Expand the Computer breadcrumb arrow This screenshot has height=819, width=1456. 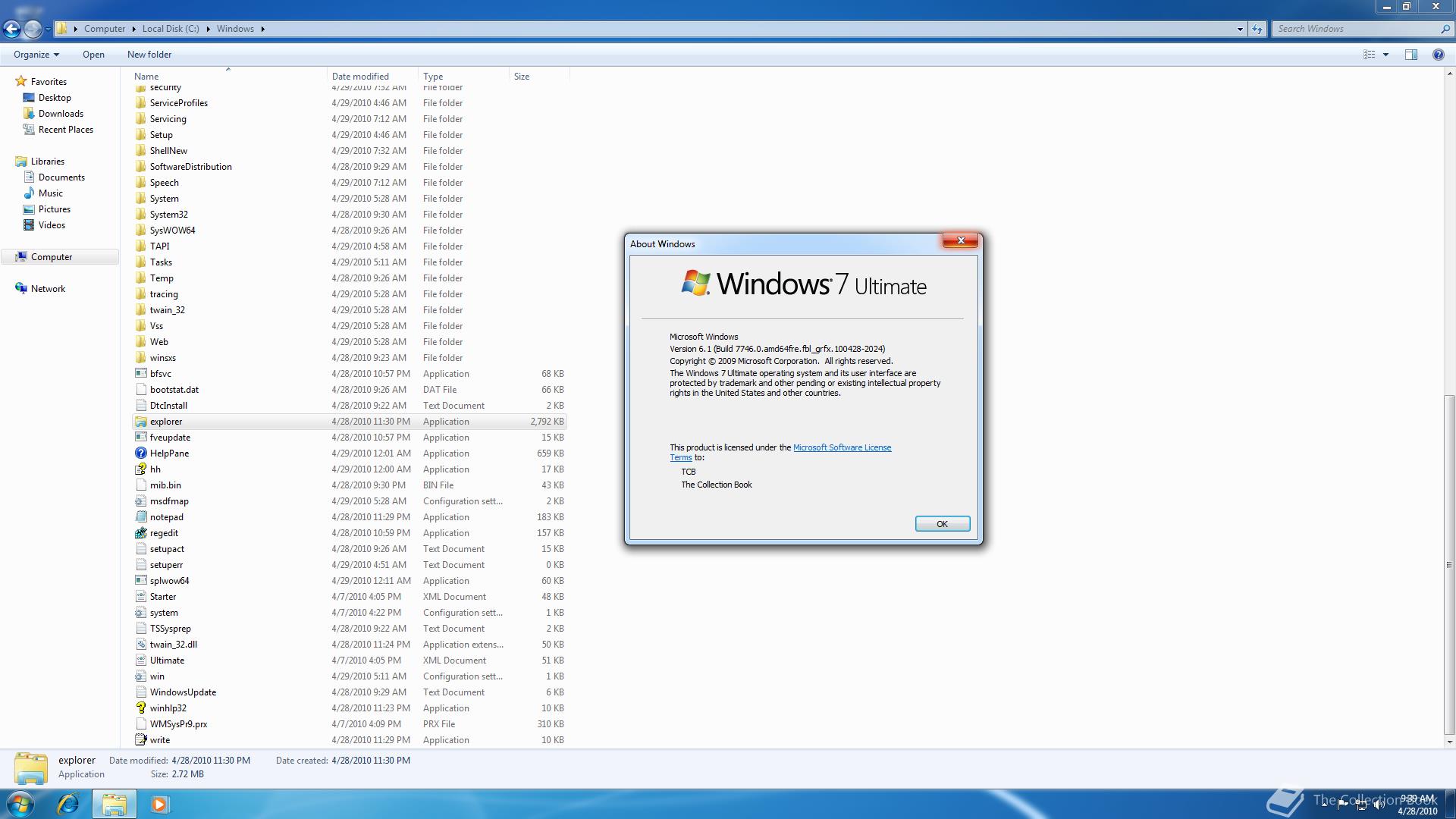[134, 29]
